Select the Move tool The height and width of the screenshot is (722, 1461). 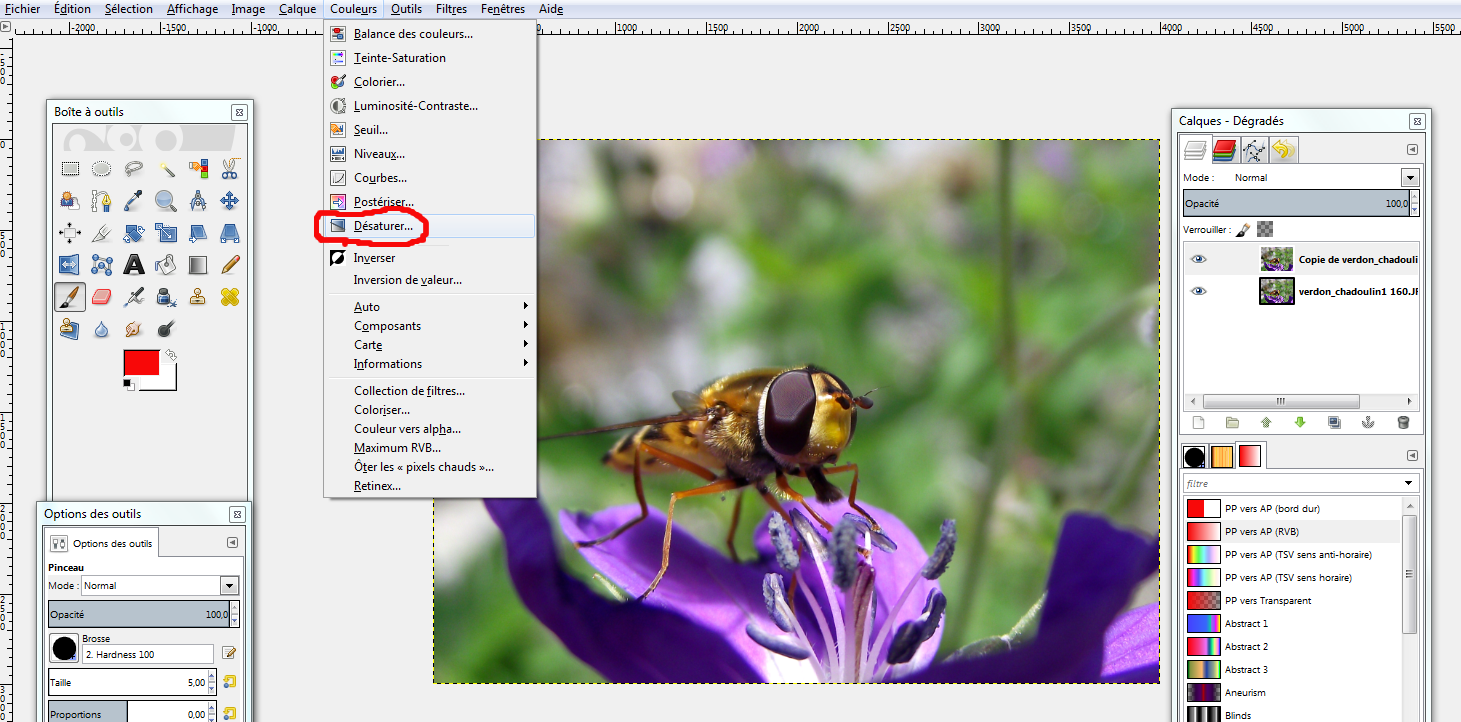pyautogui.click(x=230, y=201)
